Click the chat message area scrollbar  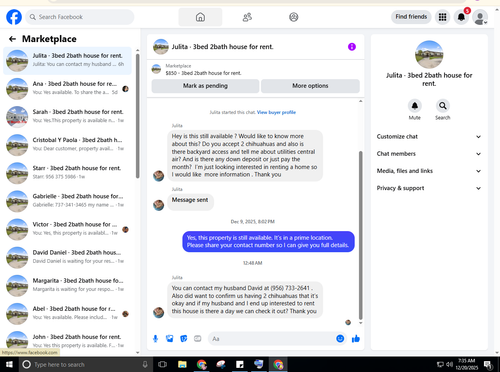(x=360, y=235)
